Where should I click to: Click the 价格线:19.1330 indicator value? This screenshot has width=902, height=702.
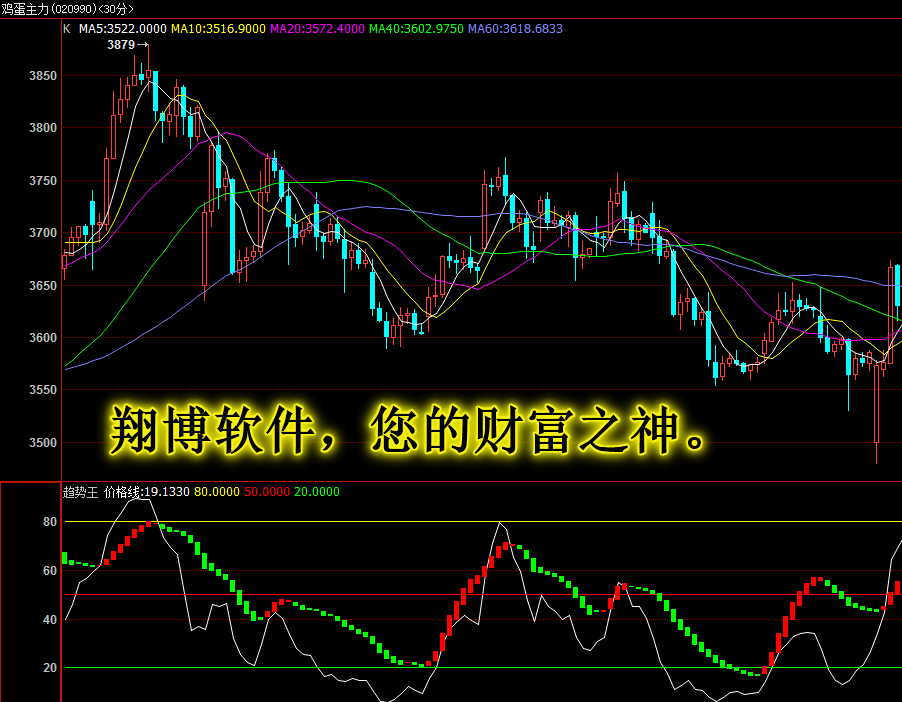(x=147, y=492)
